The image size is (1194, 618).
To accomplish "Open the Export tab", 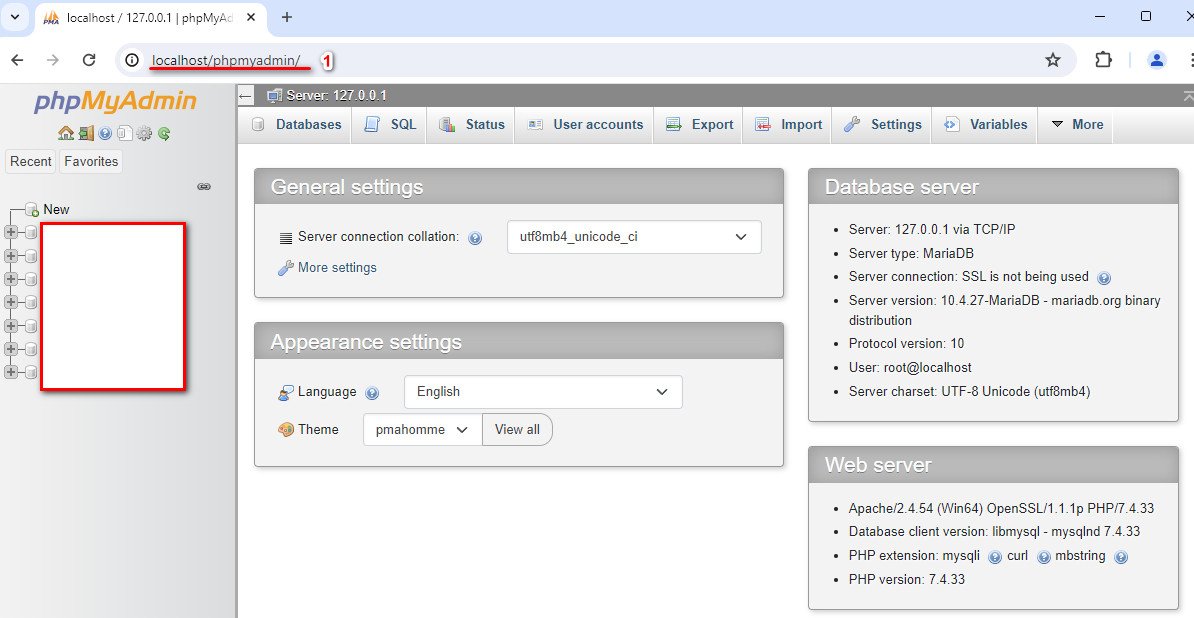I will point(698,125).
